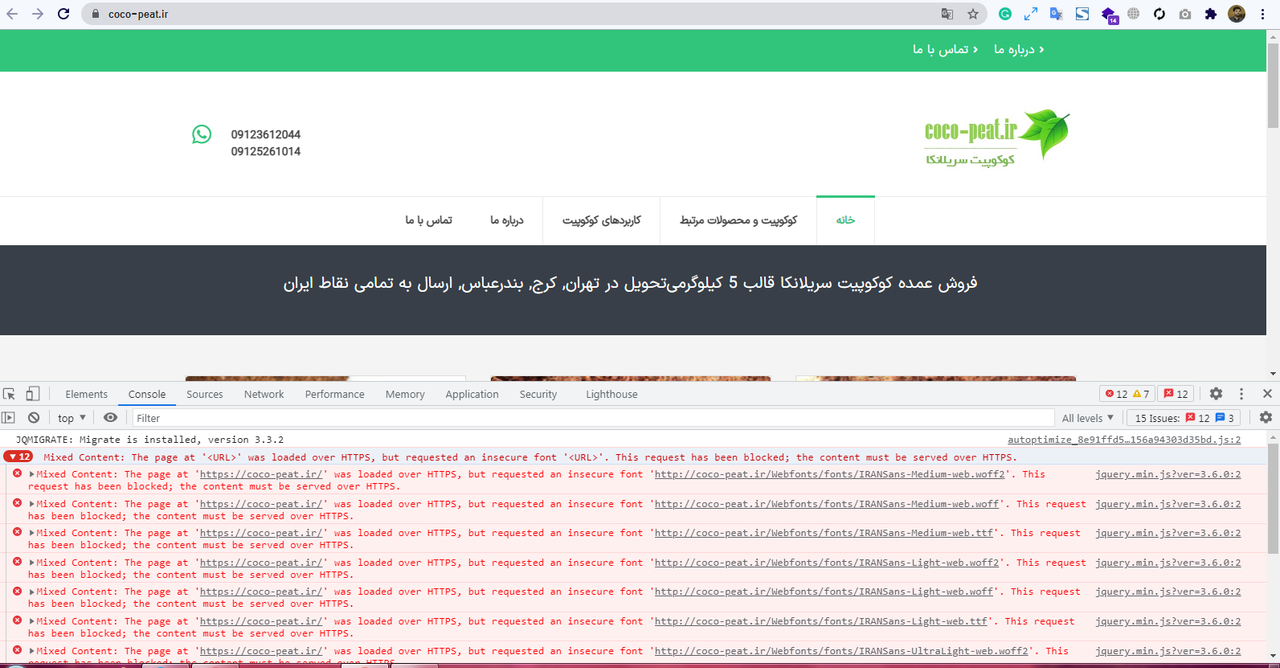Image resolution: width=1280 pixels, height=668 pixels.
Task: Open the Network tab
Action: [264, 394]
